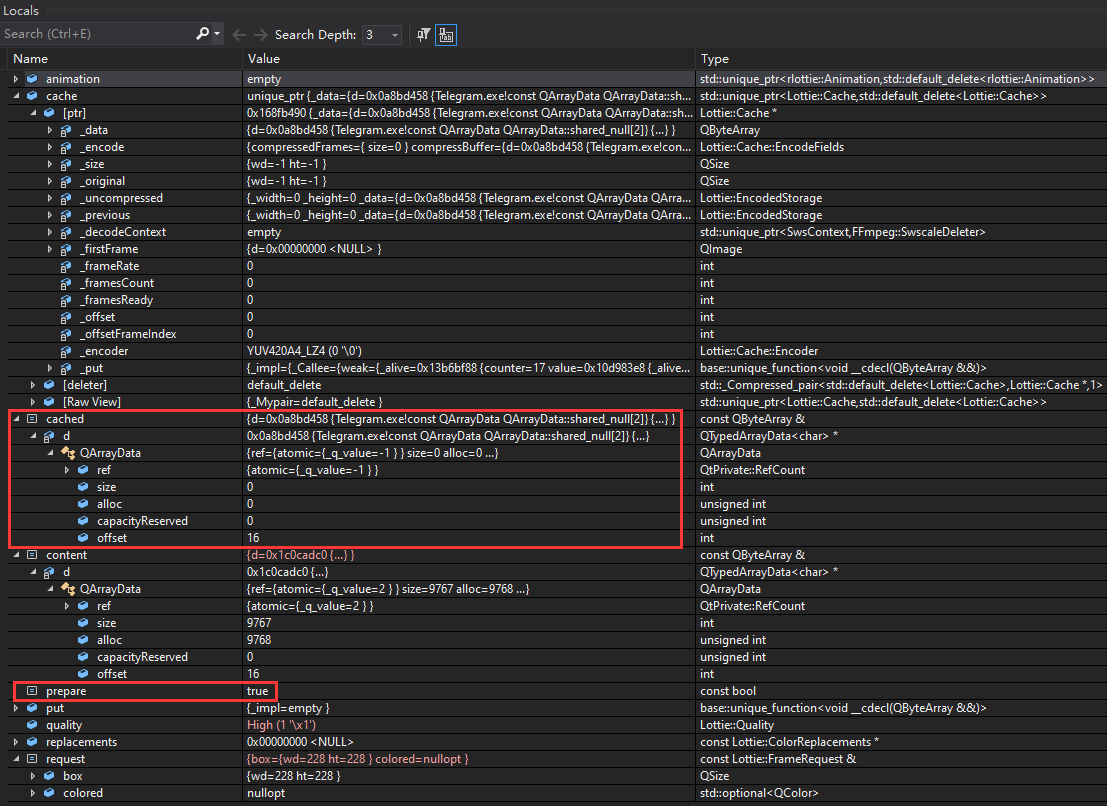
Task: Click the prepare parameter icon
Action: point(32,691)
